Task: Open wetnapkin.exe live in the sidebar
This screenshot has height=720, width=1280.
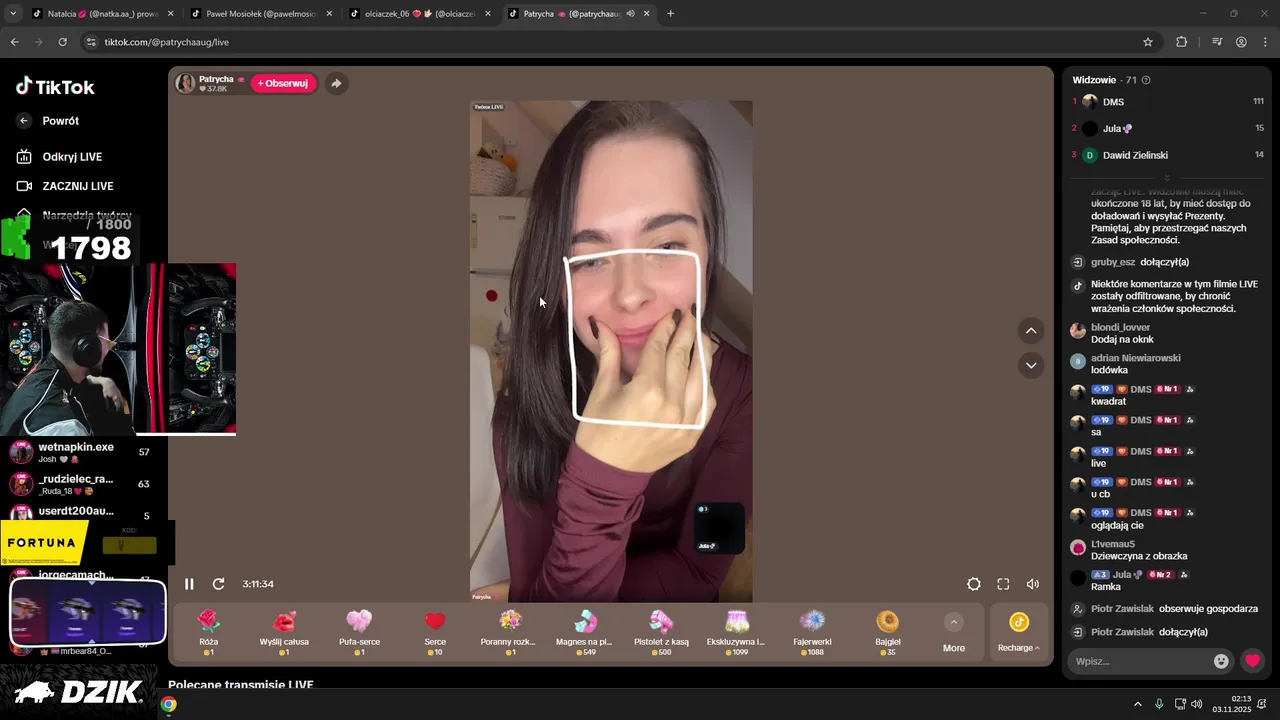Action: coord(80,452)
